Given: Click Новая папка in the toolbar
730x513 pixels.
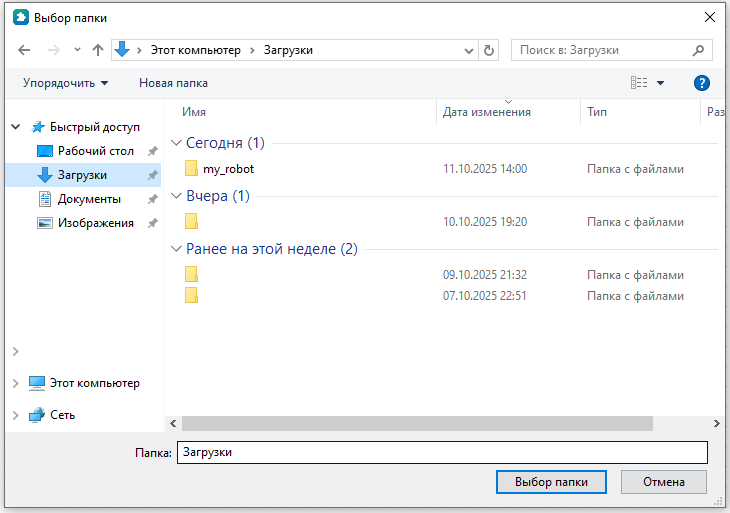Looking at the screenshot, I should [x=173, y=83].
